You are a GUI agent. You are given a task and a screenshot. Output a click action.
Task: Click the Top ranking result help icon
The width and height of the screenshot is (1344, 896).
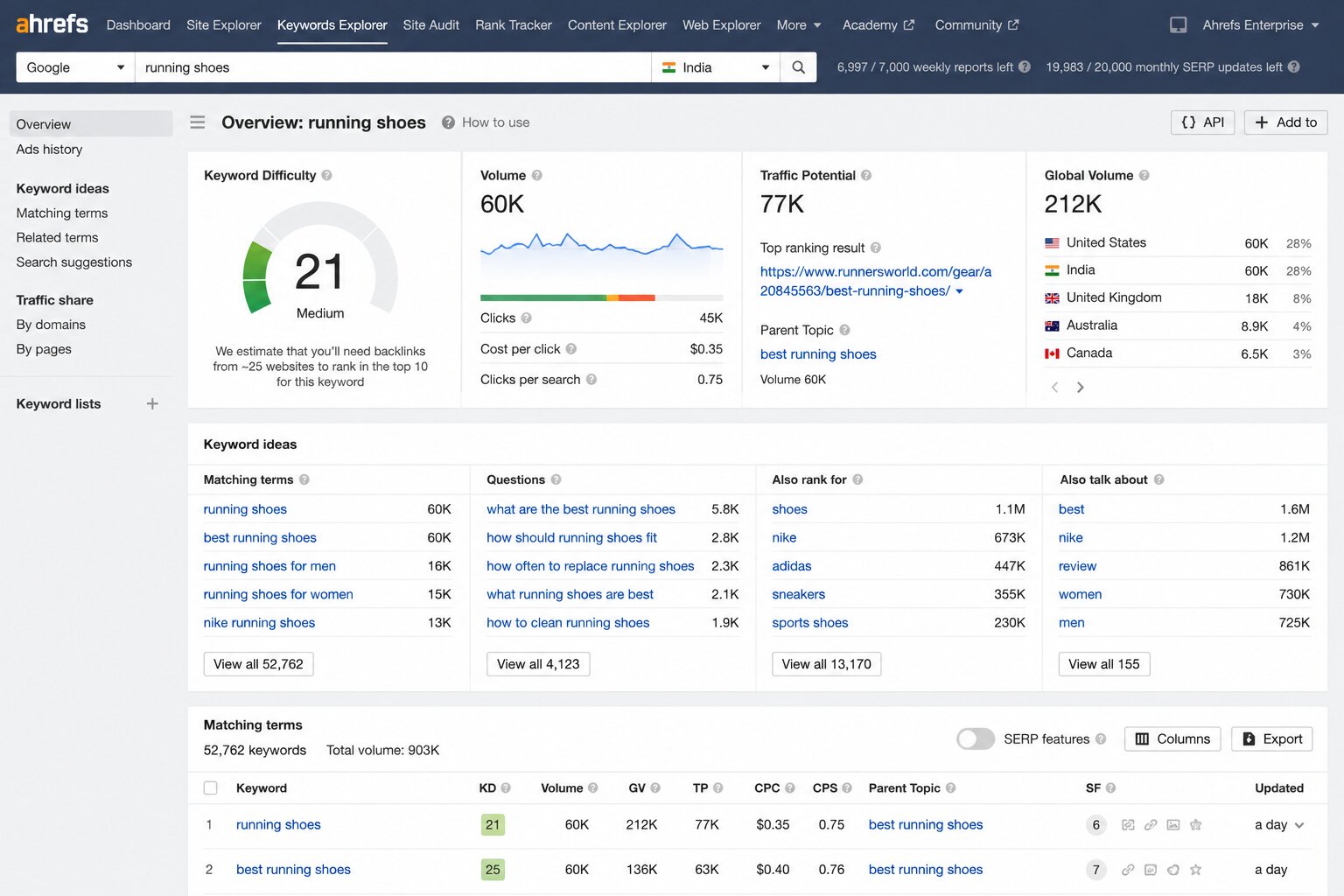coord(876,248)
